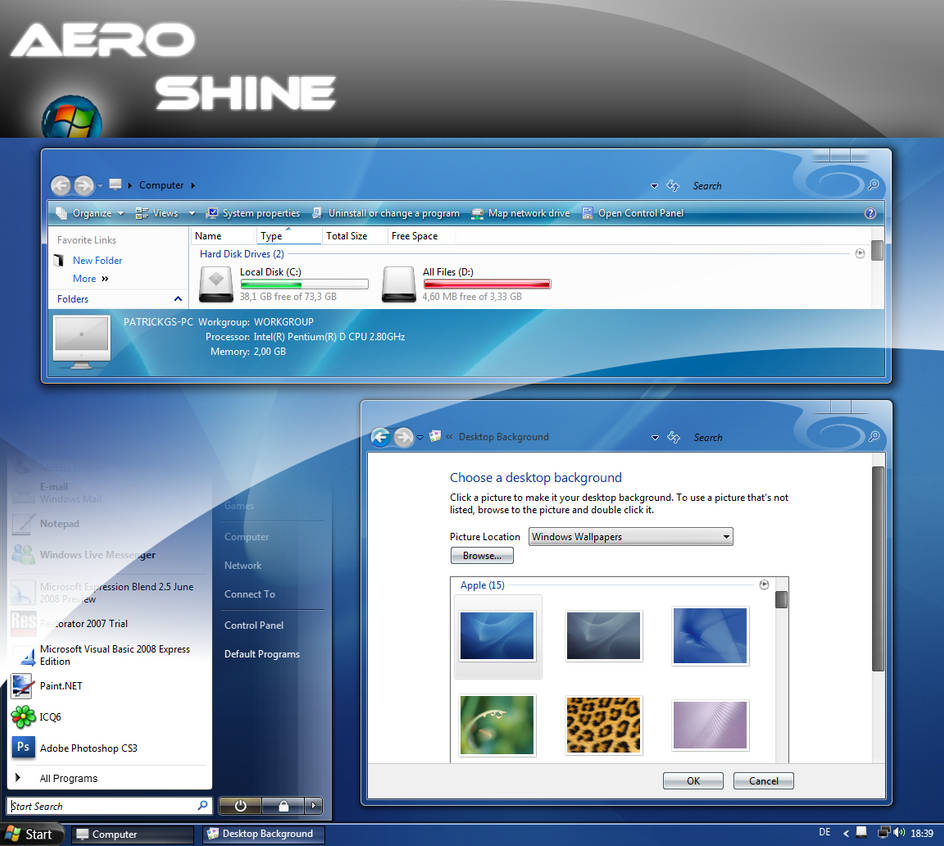Select the leopard print wallpaper thumbnail
The image size is (944, 846).
point(603,724)
